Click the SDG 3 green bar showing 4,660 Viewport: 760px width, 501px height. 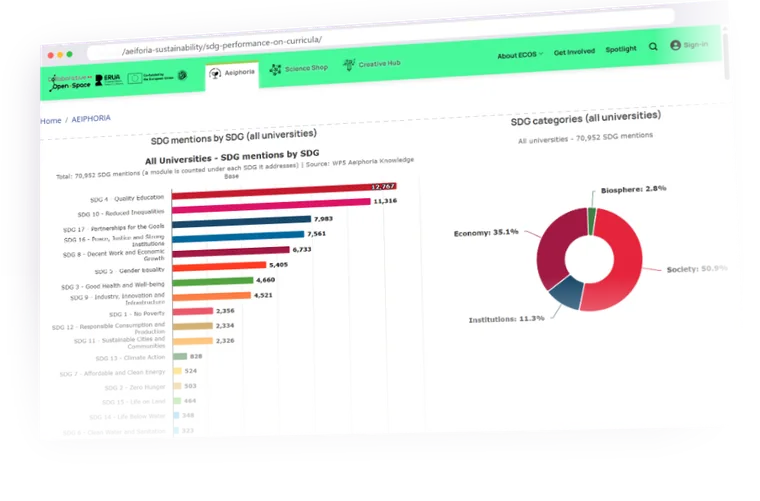pos(213,281)
